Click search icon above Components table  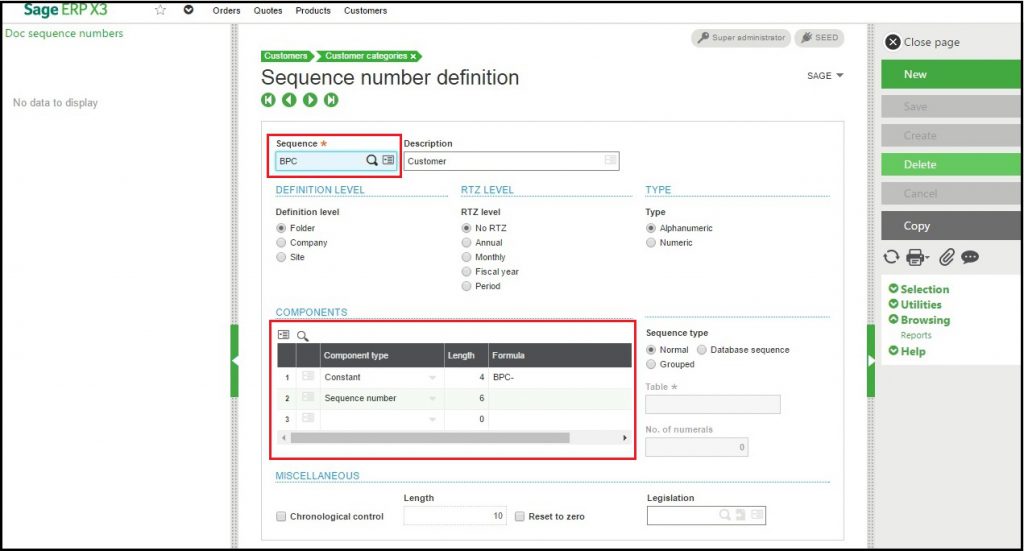click(x=303, y=336)
